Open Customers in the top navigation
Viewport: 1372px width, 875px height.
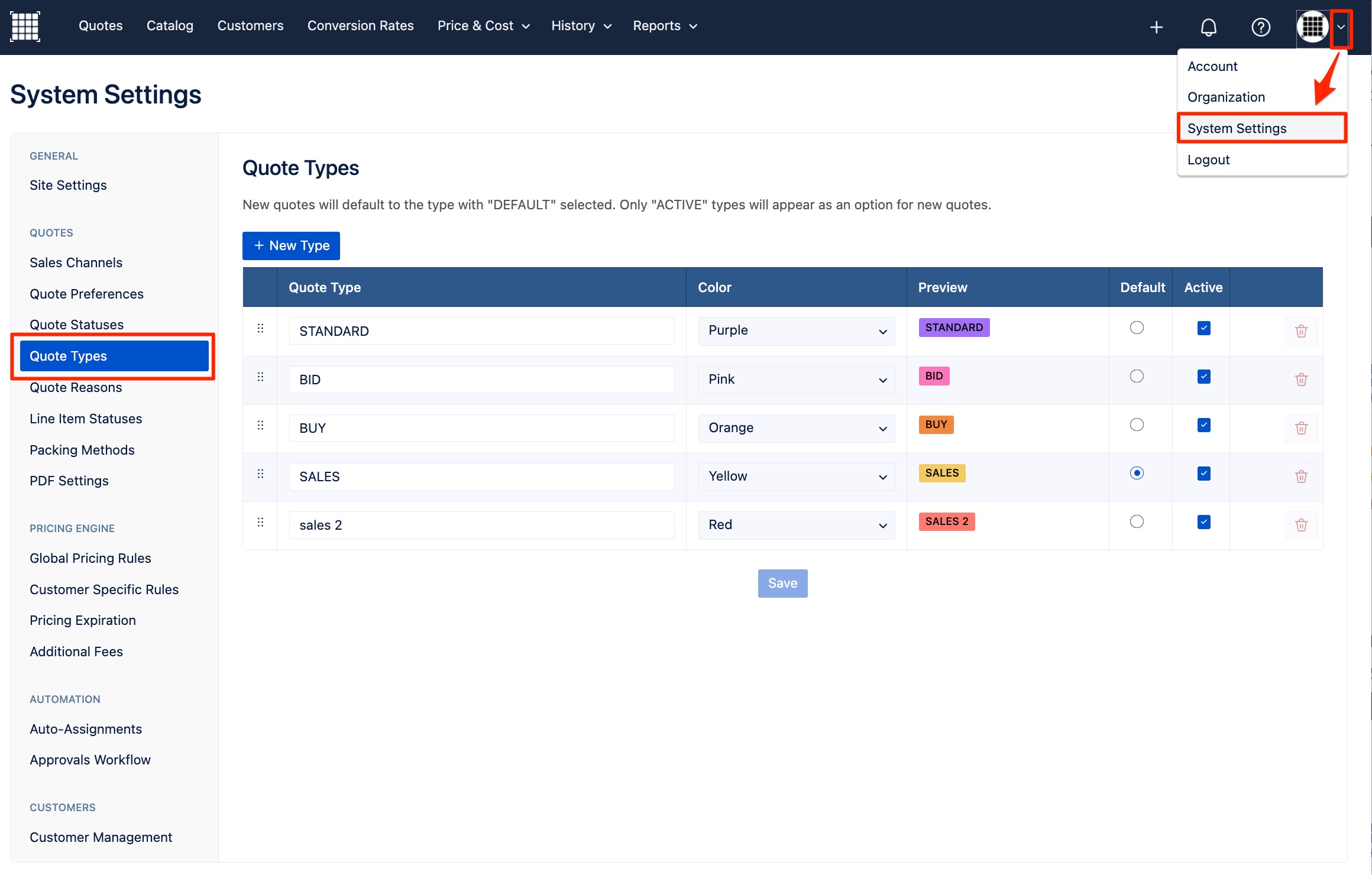(250, 26)
